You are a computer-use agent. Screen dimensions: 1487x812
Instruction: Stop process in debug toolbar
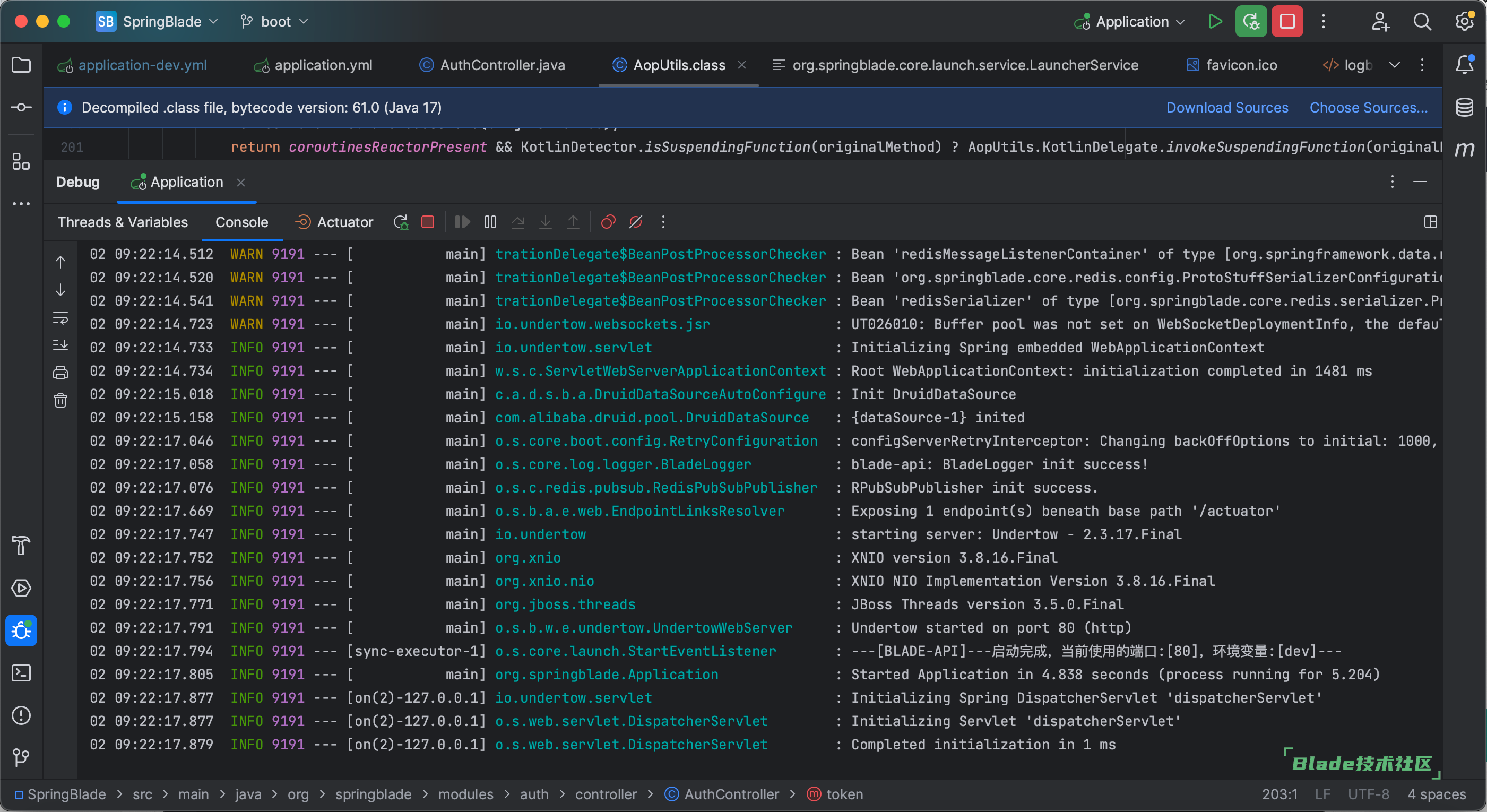pos(428,222)
